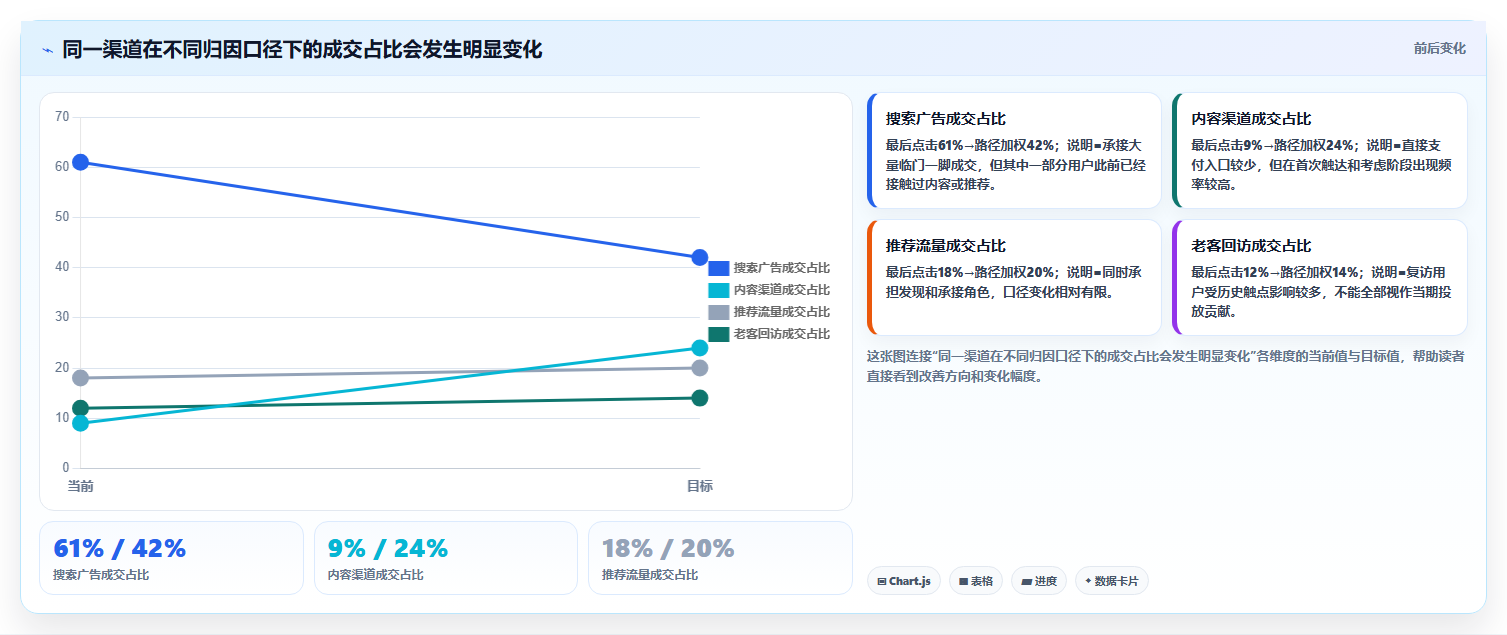Click the gray data point at 20 目标
The image size is (1507, 635).
coord(700,368)
